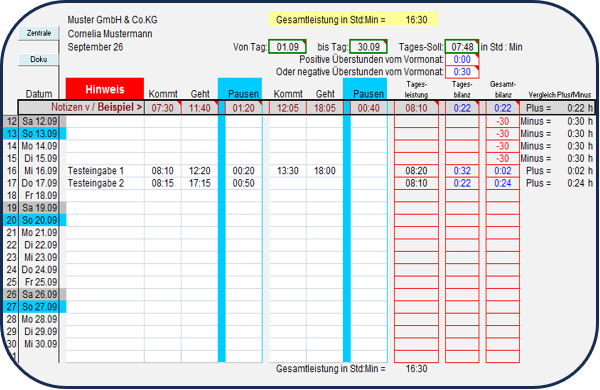Click example second Kommt time 12:05
Image resolution: width=600 pixels, height=390 pixels.
[288, 108]
